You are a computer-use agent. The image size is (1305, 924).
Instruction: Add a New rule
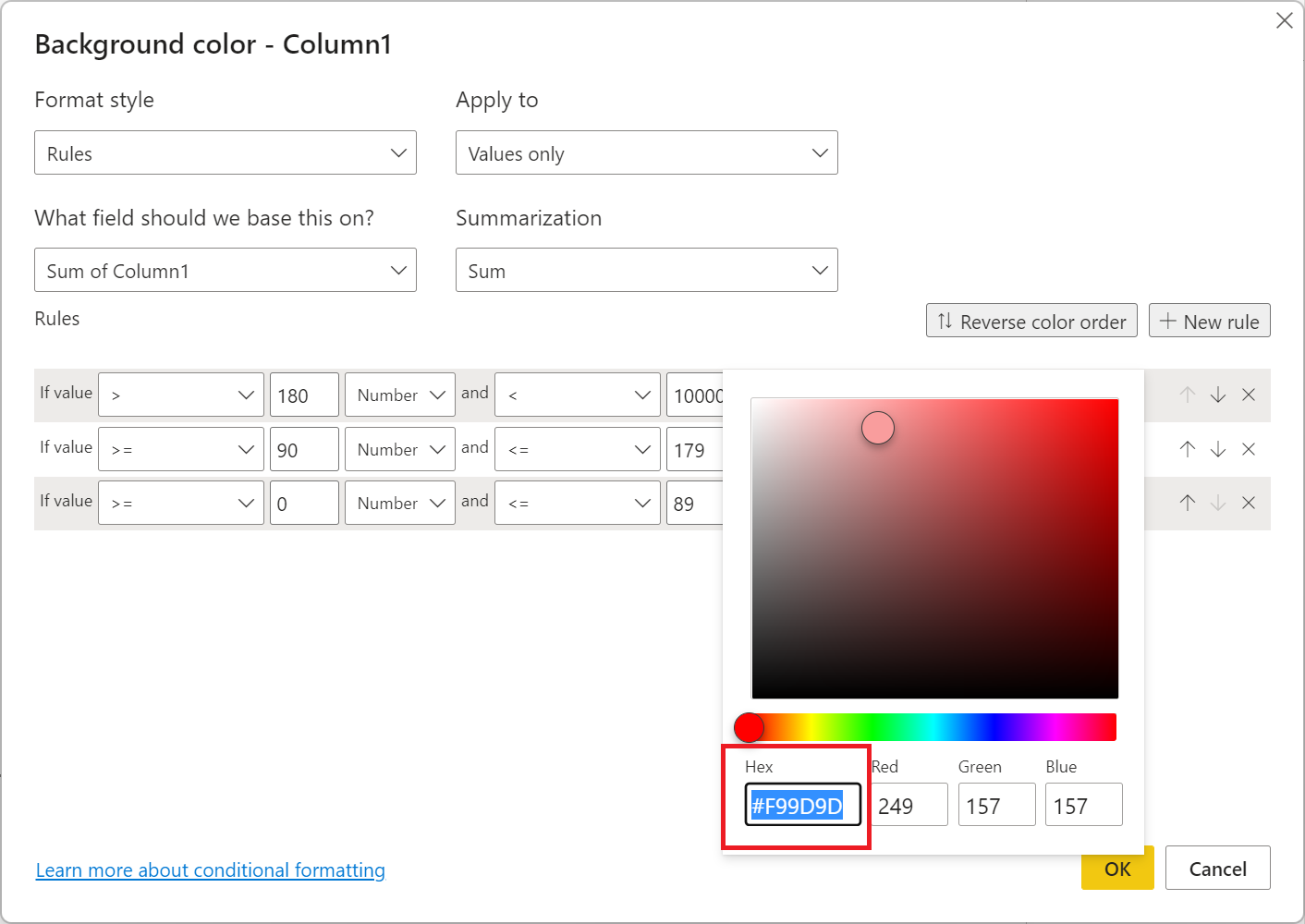(1210, 321)
